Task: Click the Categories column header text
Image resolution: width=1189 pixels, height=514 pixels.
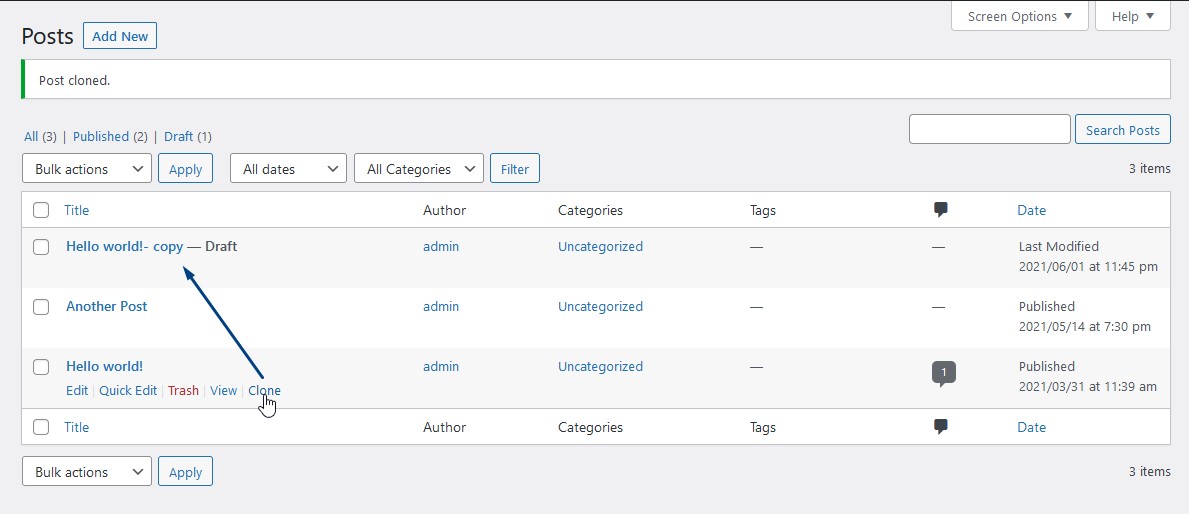Action: pos(590,210)
